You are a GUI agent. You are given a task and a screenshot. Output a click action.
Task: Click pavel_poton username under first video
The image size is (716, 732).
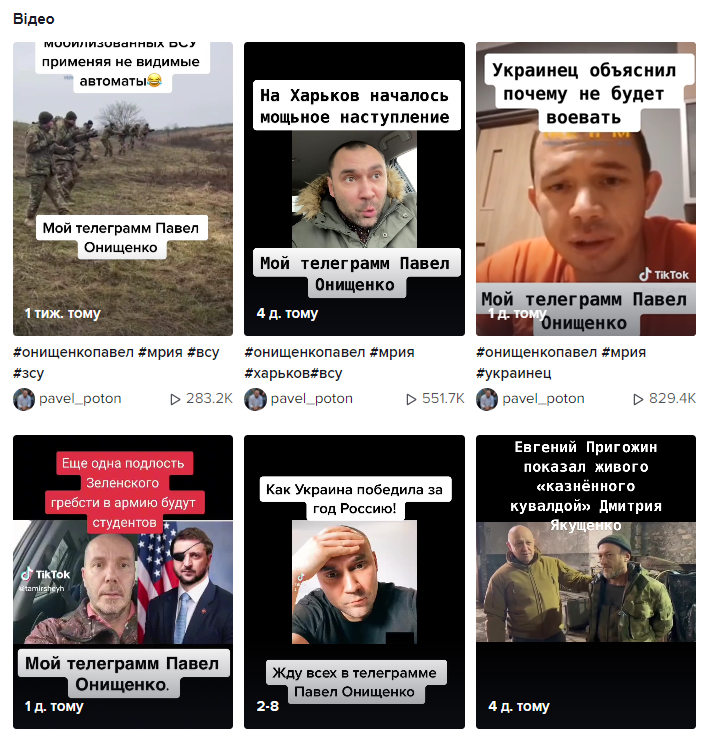click(80, 399)
